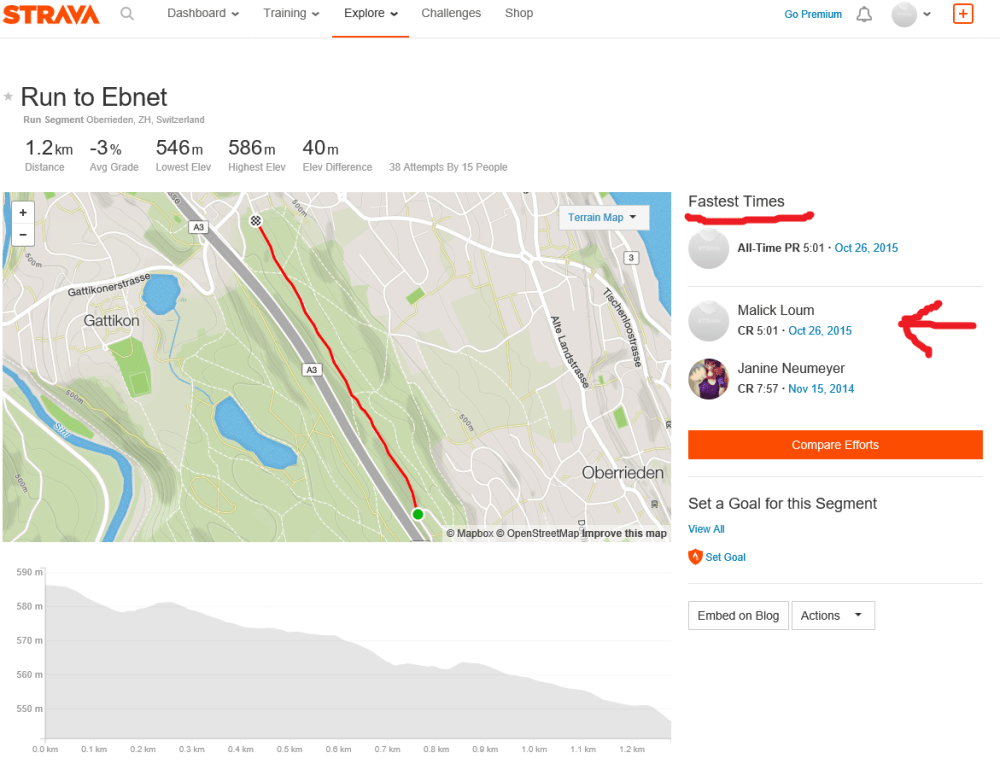Open the search magnifier
This screenshot has height=776, width=1000.
pyautogui.click(x=127, y=14)
